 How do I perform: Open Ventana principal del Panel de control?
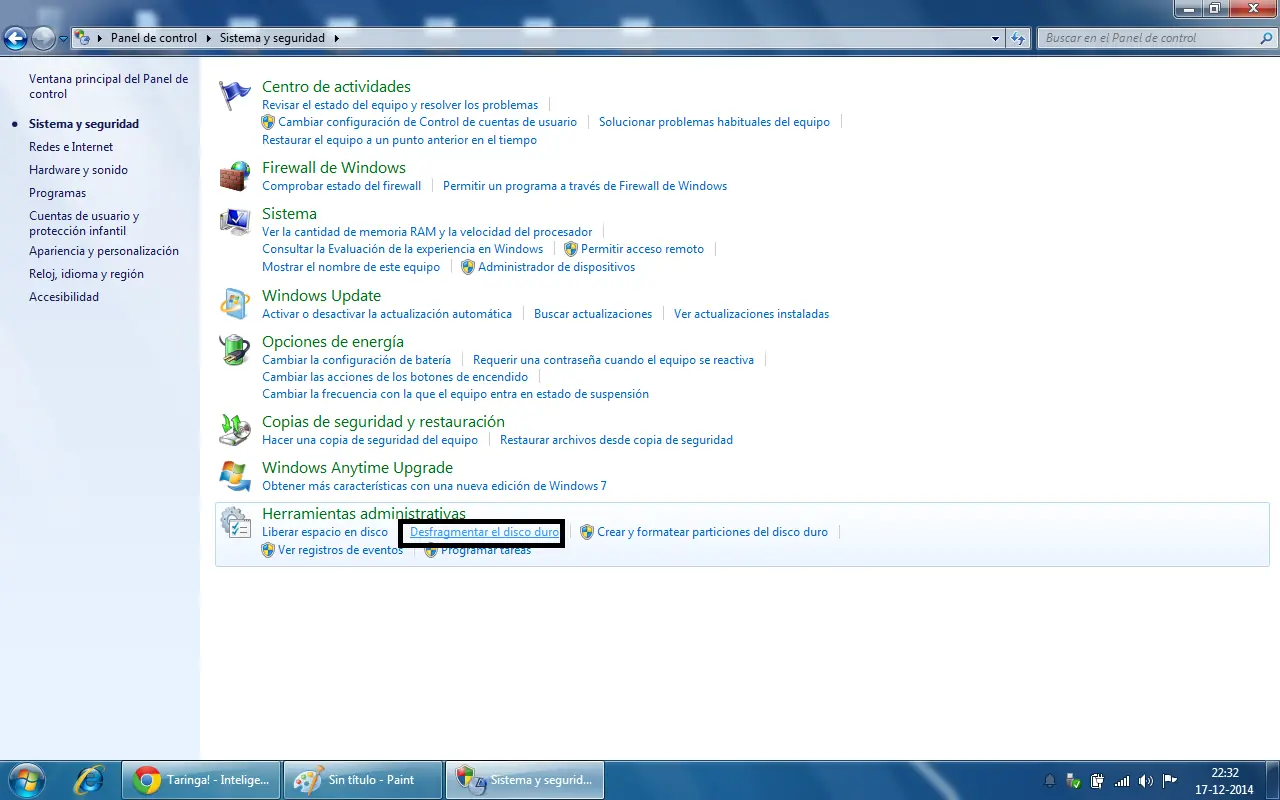108,86
